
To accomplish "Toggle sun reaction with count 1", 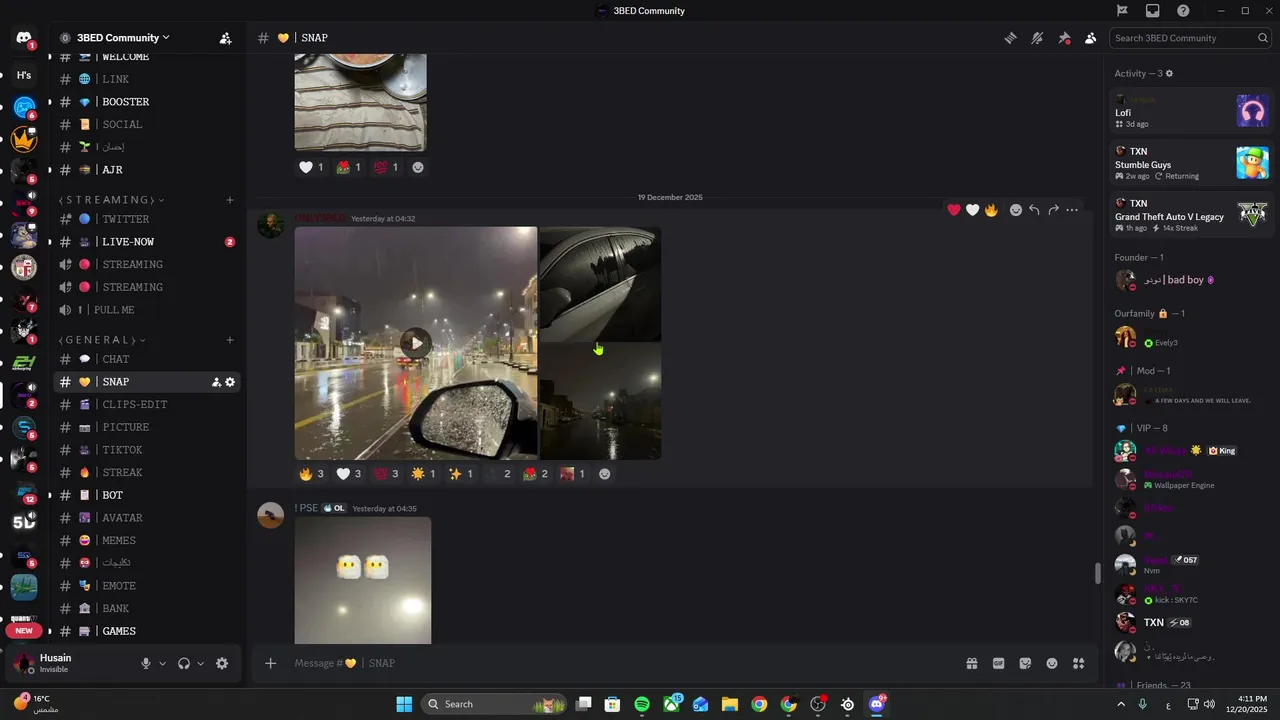I will click(x=424, y=474).
